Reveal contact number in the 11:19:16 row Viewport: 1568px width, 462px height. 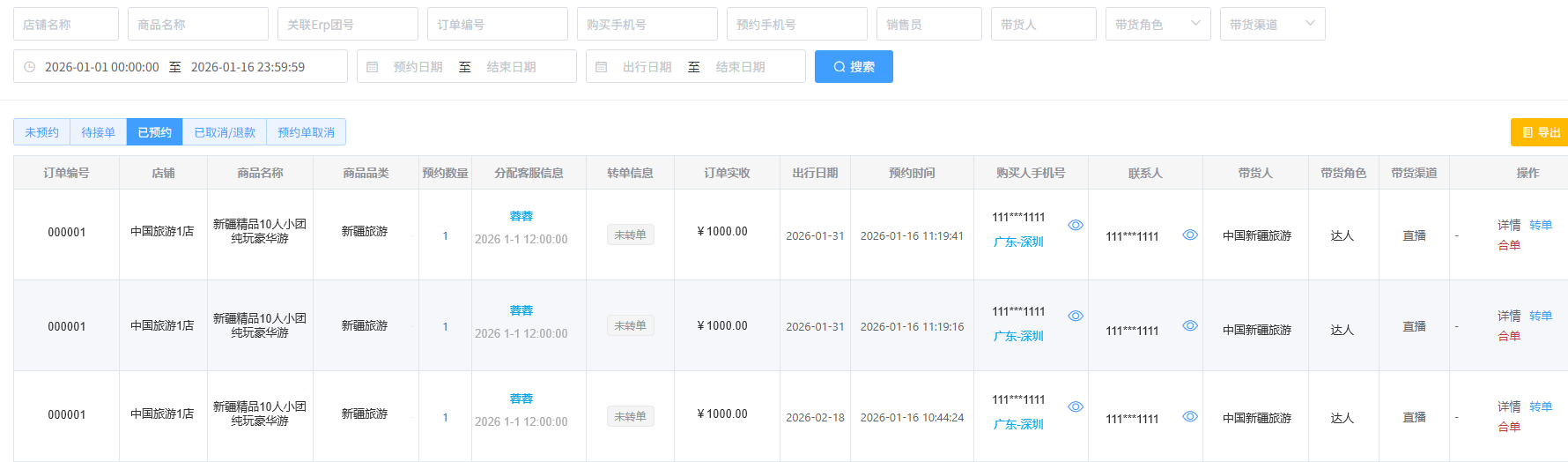[1190, 325]
